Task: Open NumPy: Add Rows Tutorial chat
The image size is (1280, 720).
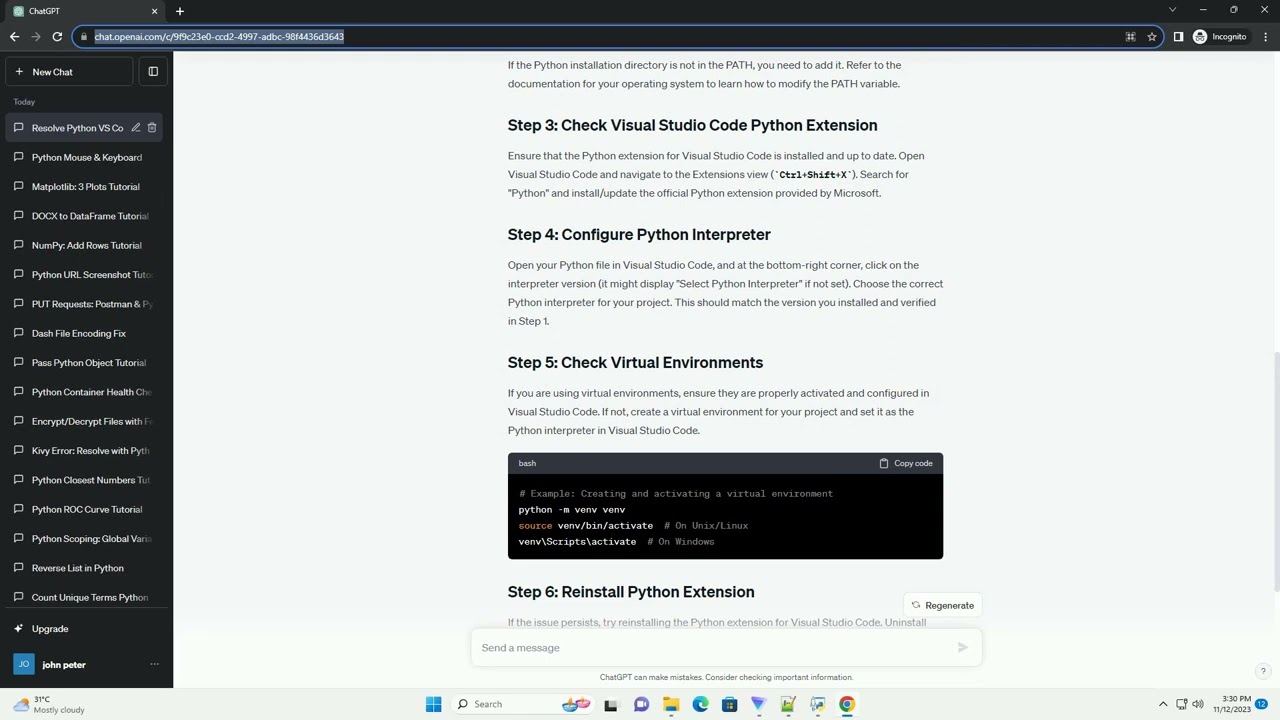Action: coord(86,245)
